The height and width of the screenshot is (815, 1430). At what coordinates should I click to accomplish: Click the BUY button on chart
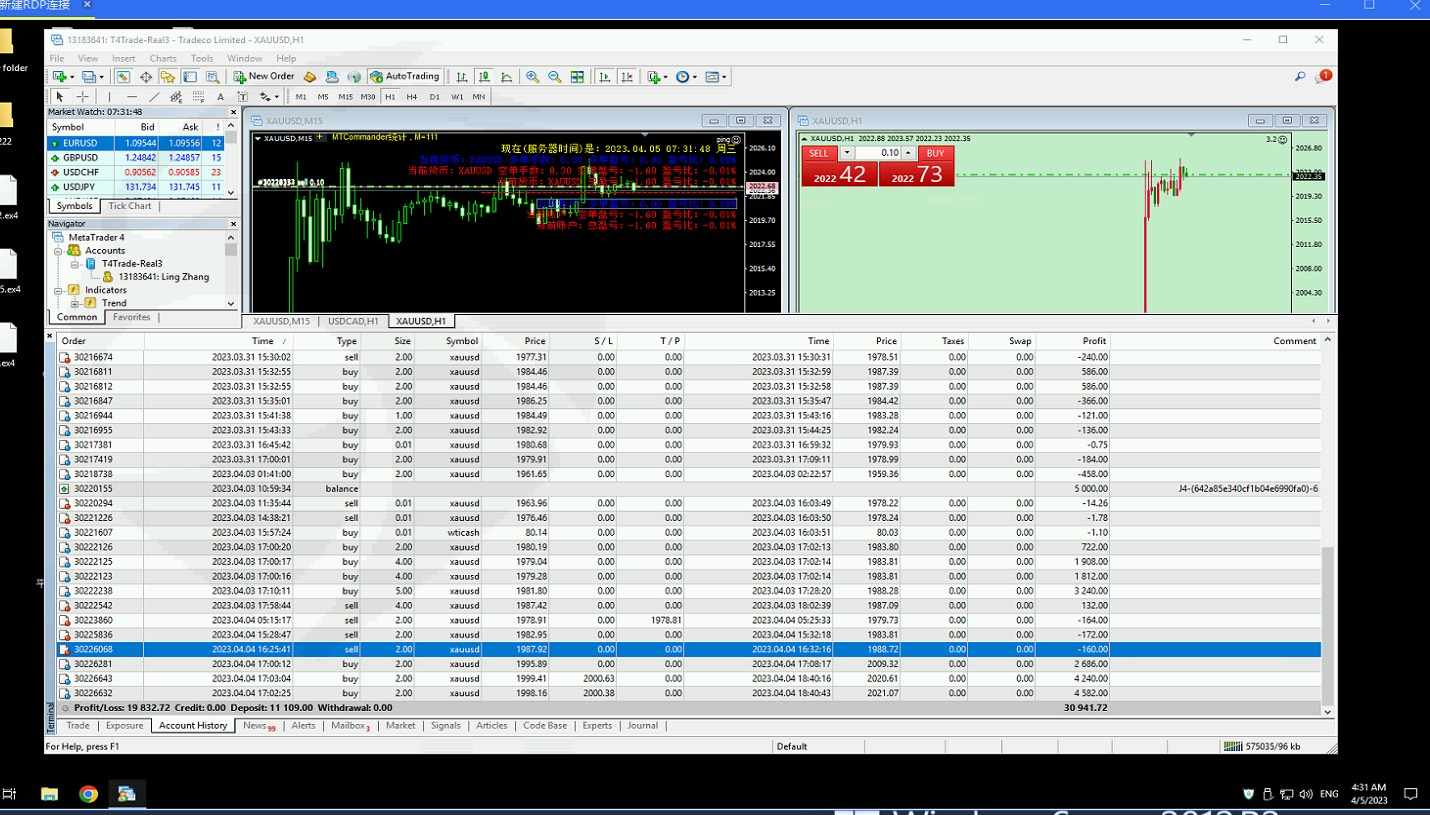click(935, 153)
